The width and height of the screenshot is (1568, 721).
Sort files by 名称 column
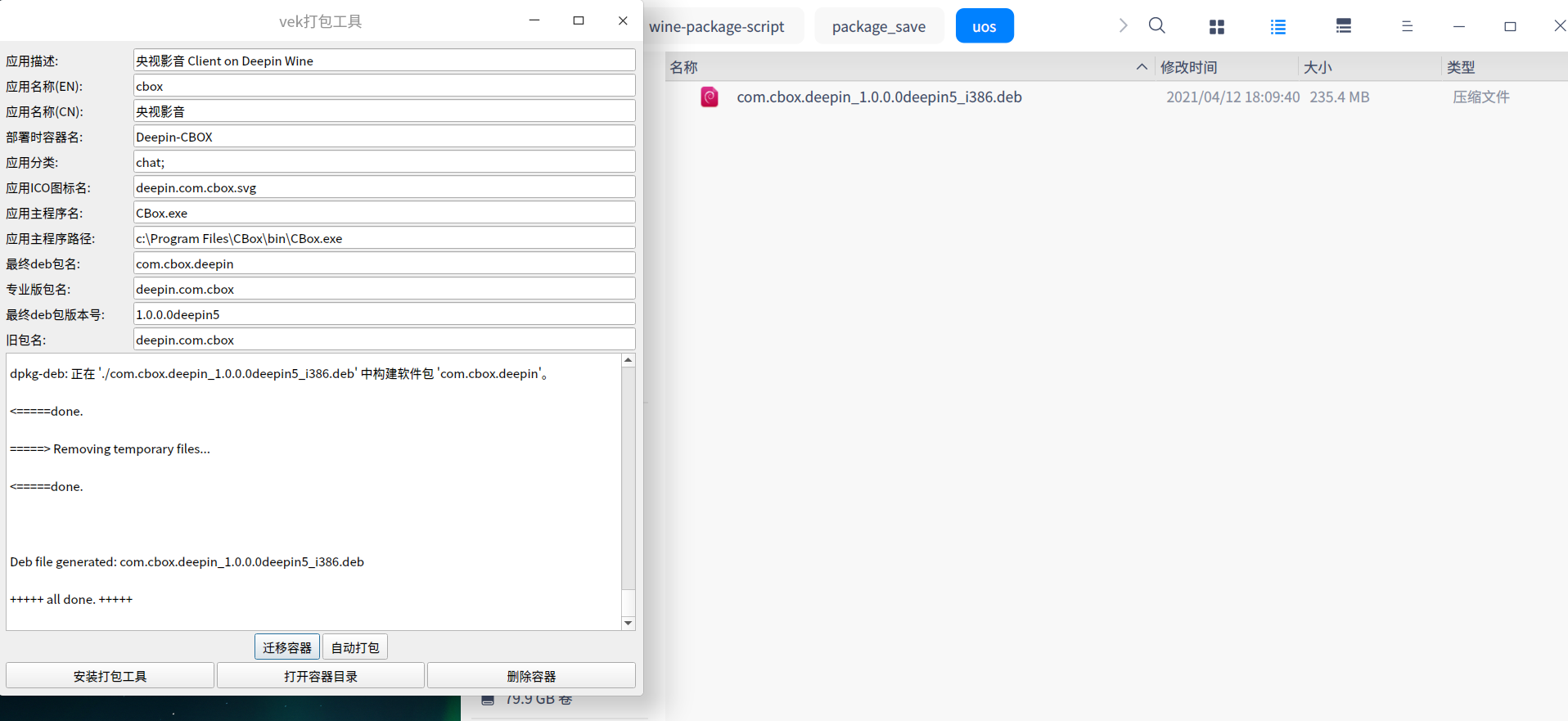(684, 67)
